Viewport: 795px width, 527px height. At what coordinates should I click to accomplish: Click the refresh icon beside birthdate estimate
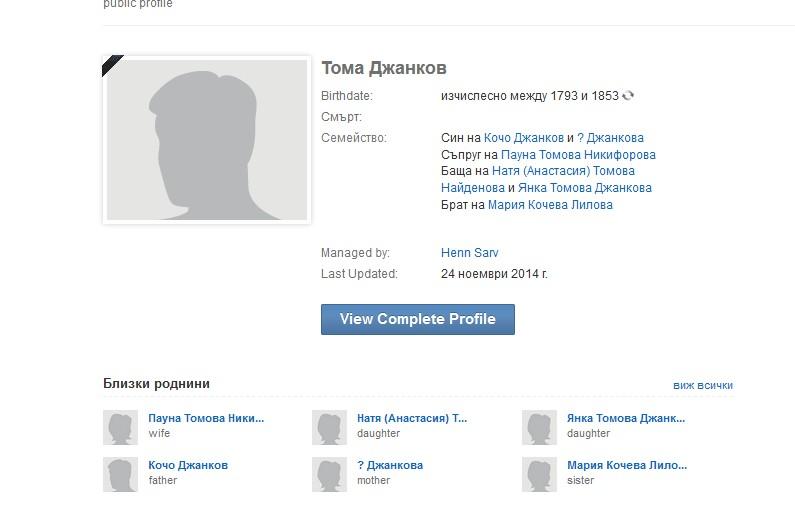tap(628, 96)
